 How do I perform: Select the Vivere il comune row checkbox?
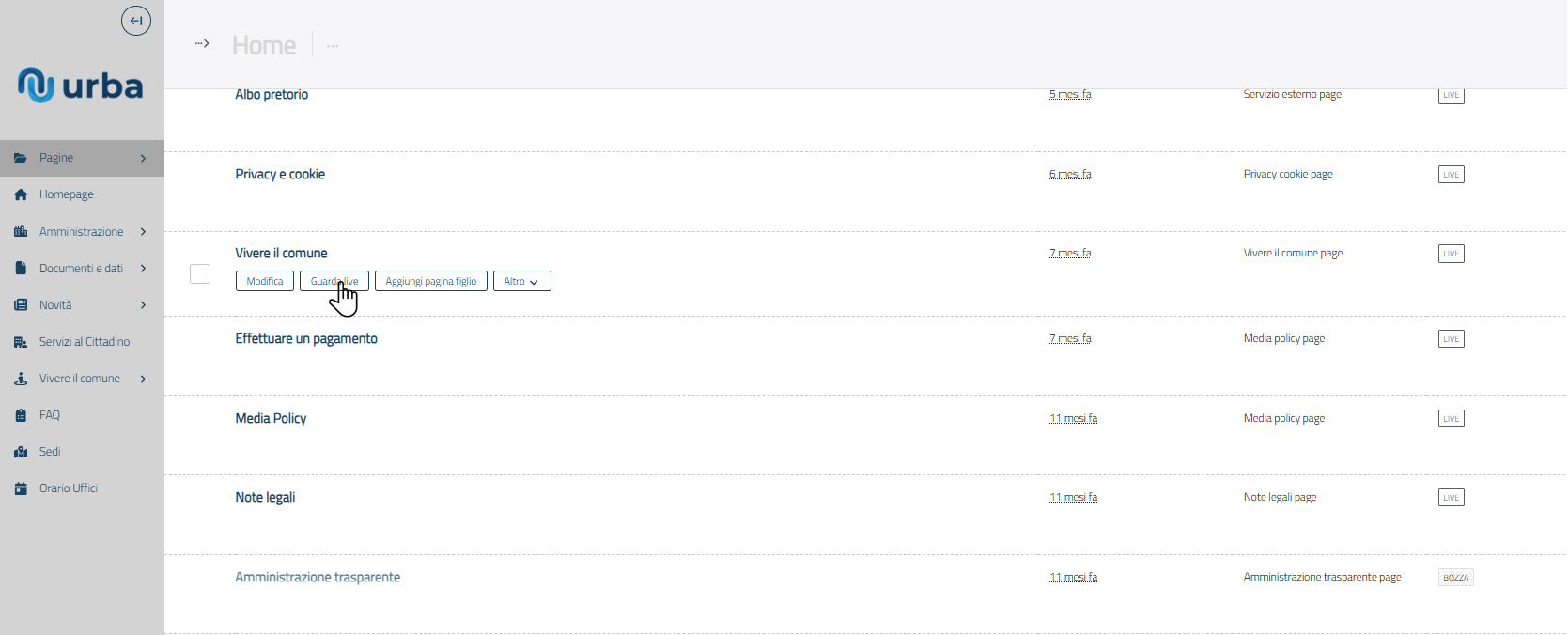[200, 273]
